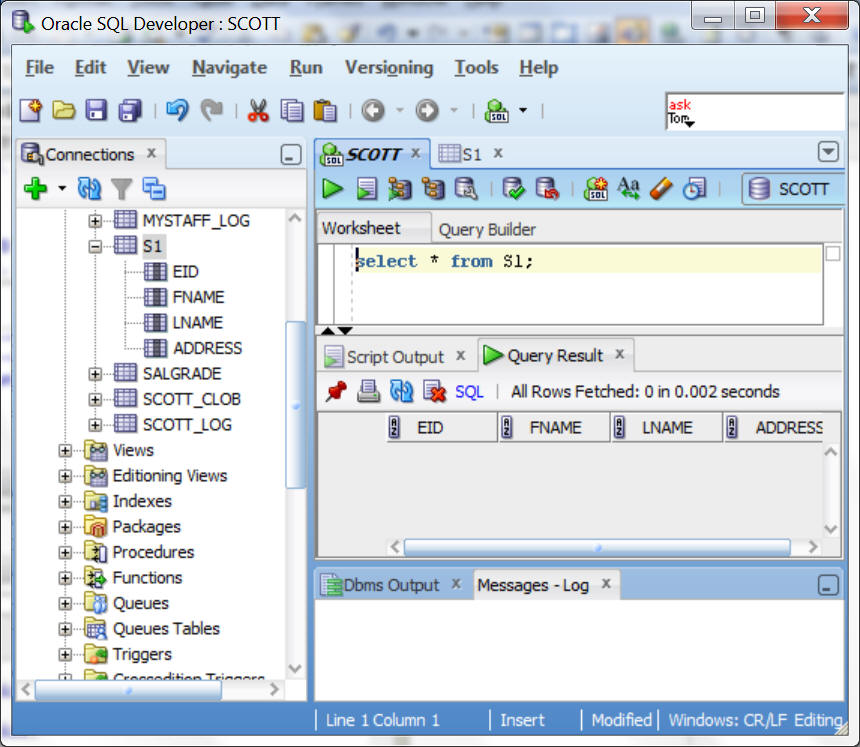
Task: Click the Rollback icon
Action: (x=547, y=189)
